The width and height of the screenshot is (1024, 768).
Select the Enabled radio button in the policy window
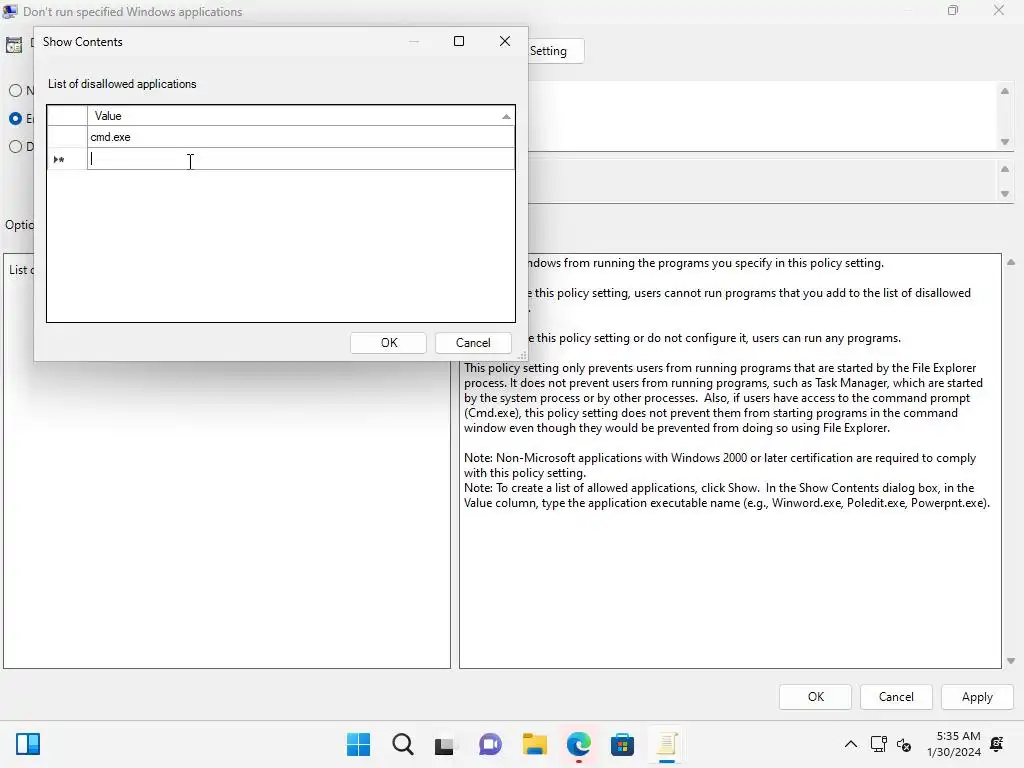[16, 119]
